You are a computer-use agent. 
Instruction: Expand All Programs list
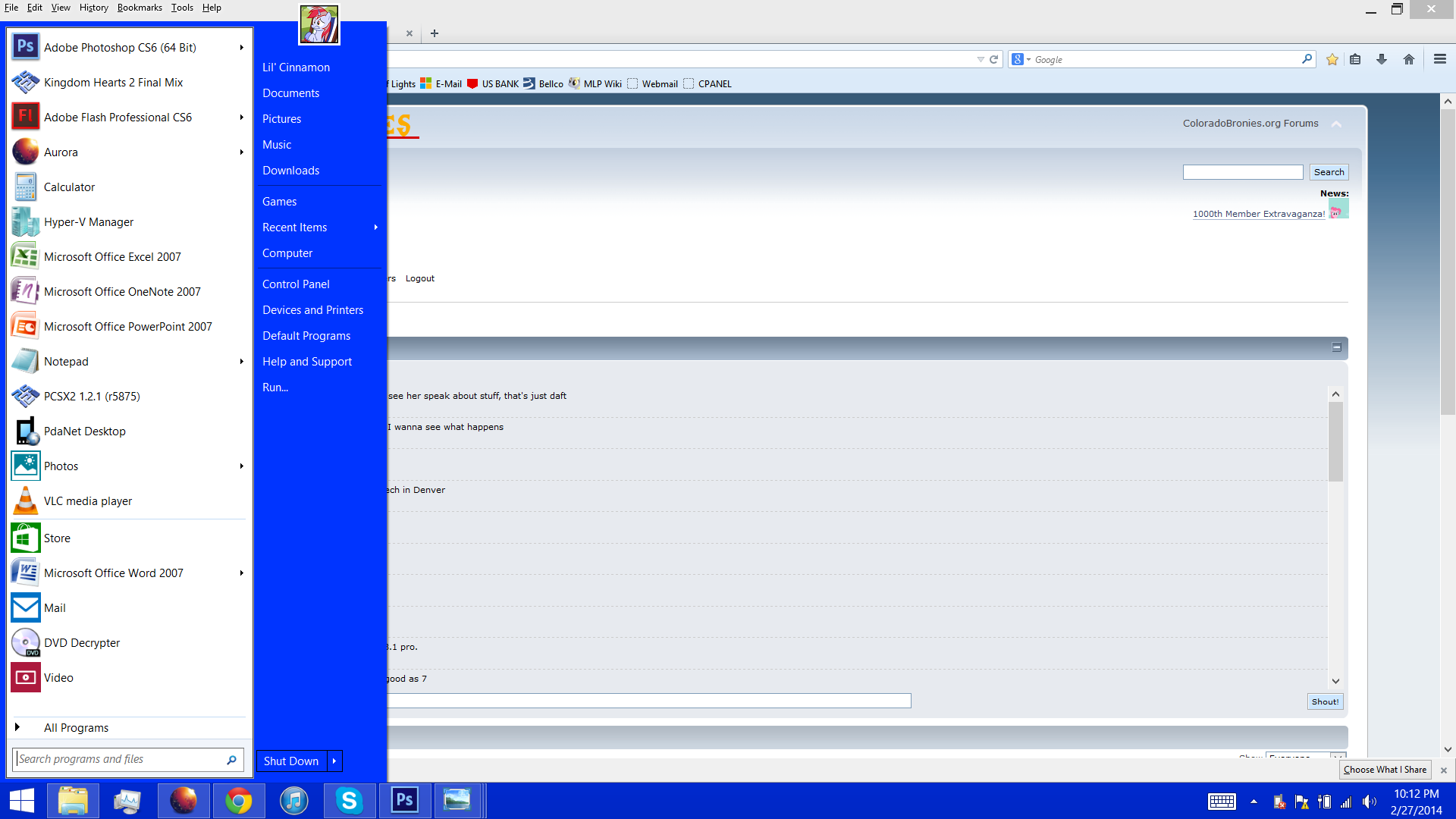(76, 728)
